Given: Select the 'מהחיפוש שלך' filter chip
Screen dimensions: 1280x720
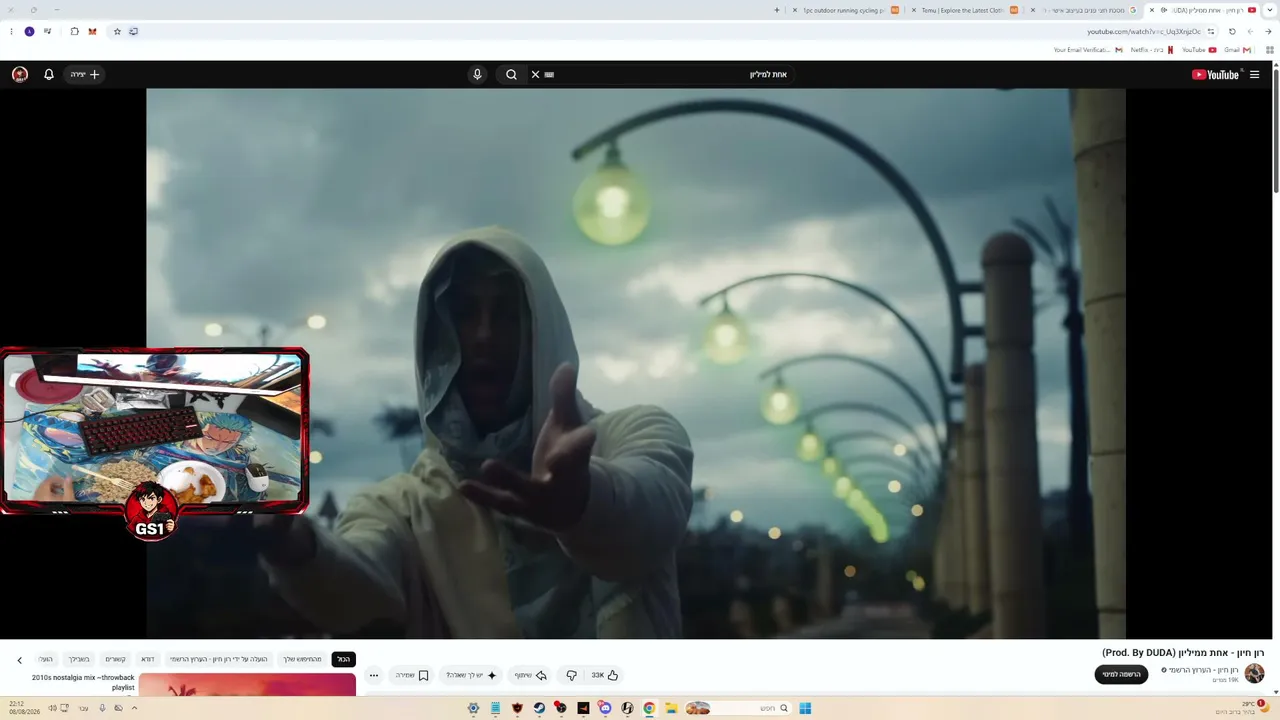Looking at the screenshot, I should point(302,659).
